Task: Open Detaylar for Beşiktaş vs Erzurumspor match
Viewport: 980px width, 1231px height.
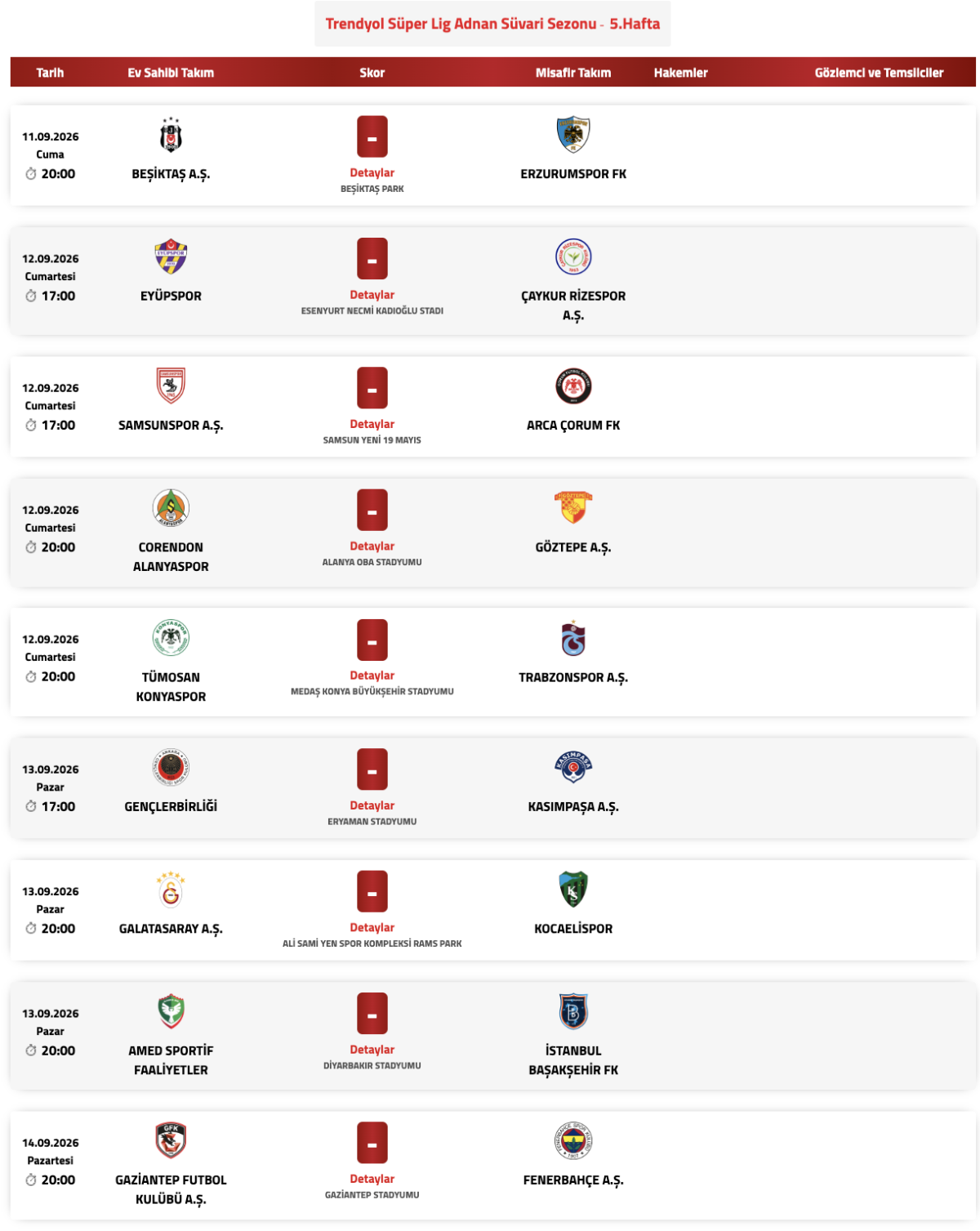Action: [372, 173]
